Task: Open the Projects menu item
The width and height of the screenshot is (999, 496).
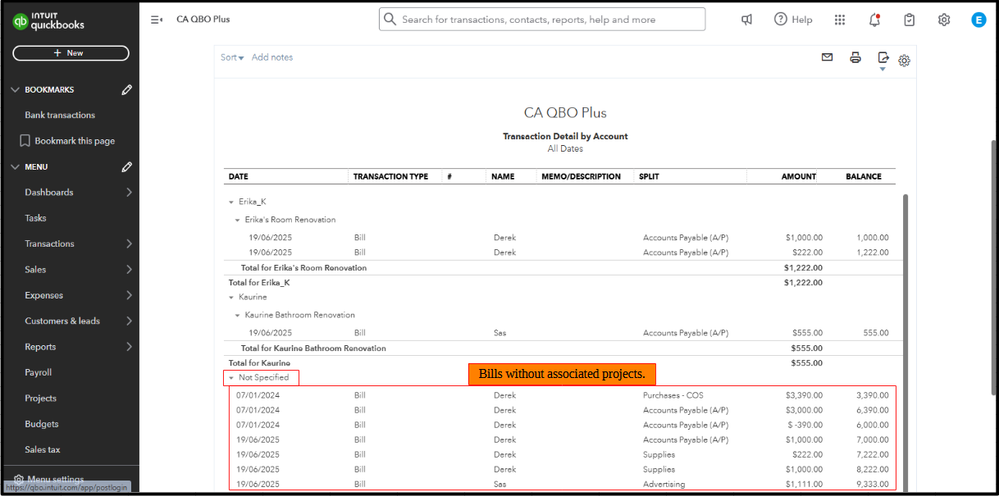Action: pos(41,398)
